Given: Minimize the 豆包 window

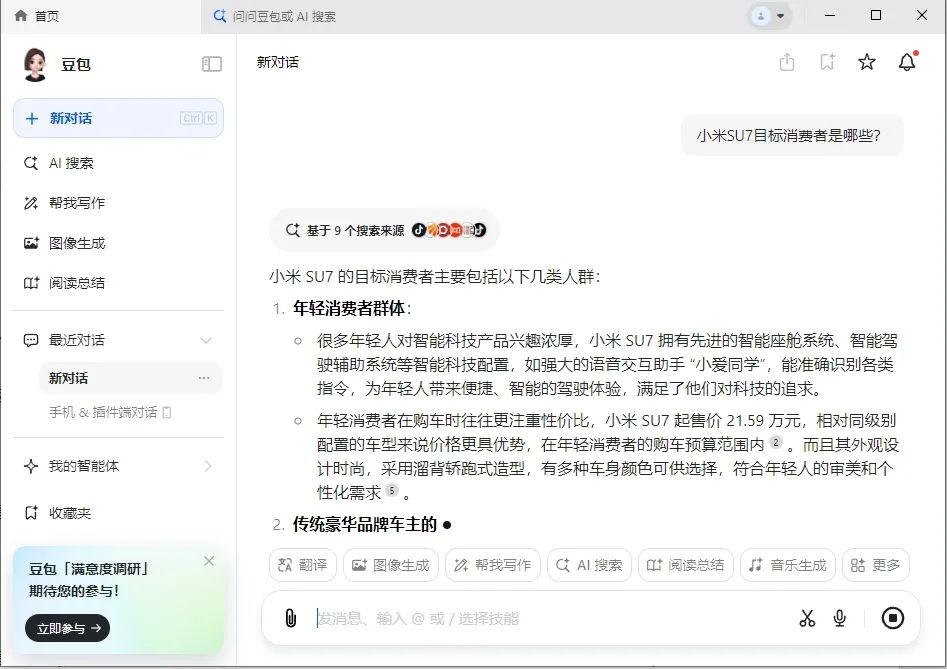Looking at the screenshot, I should [x=830, y=15].
